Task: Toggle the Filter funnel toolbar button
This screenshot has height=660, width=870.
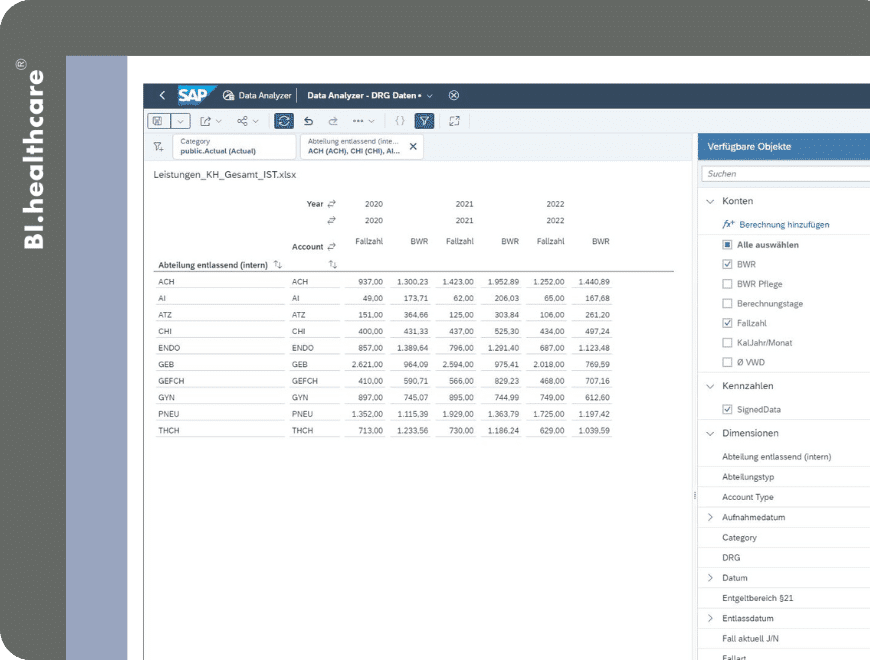Action: tap(424, 121)
